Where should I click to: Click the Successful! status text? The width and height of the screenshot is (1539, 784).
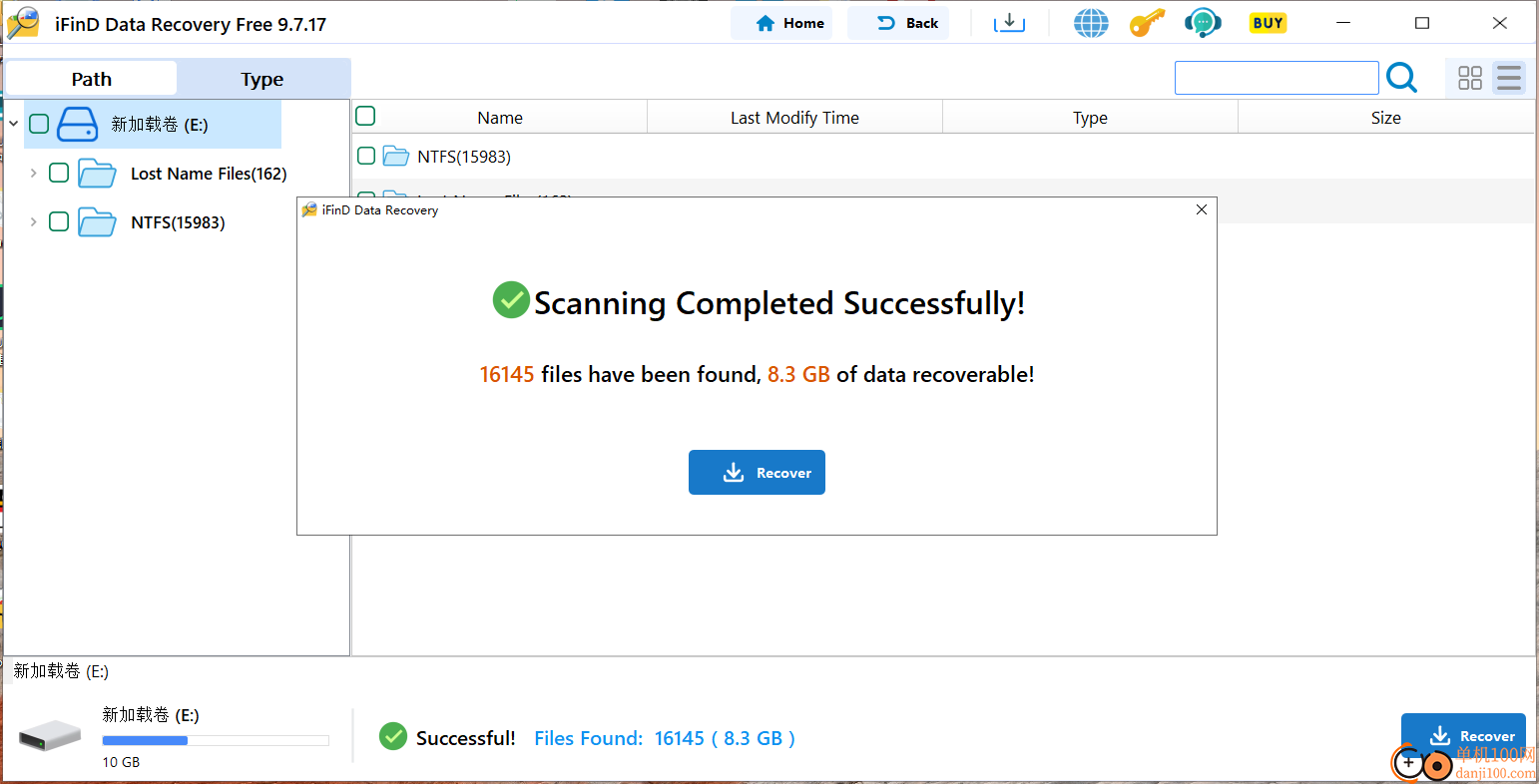click(466, 738)
